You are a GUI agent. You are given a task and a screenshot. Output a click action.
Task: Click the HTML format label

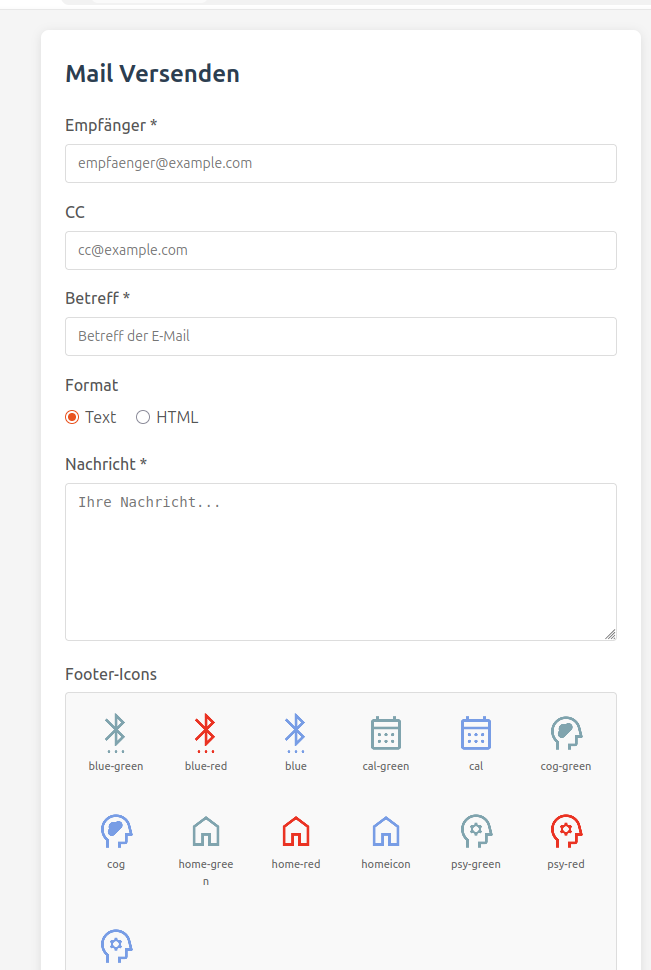tap(177, 418)
